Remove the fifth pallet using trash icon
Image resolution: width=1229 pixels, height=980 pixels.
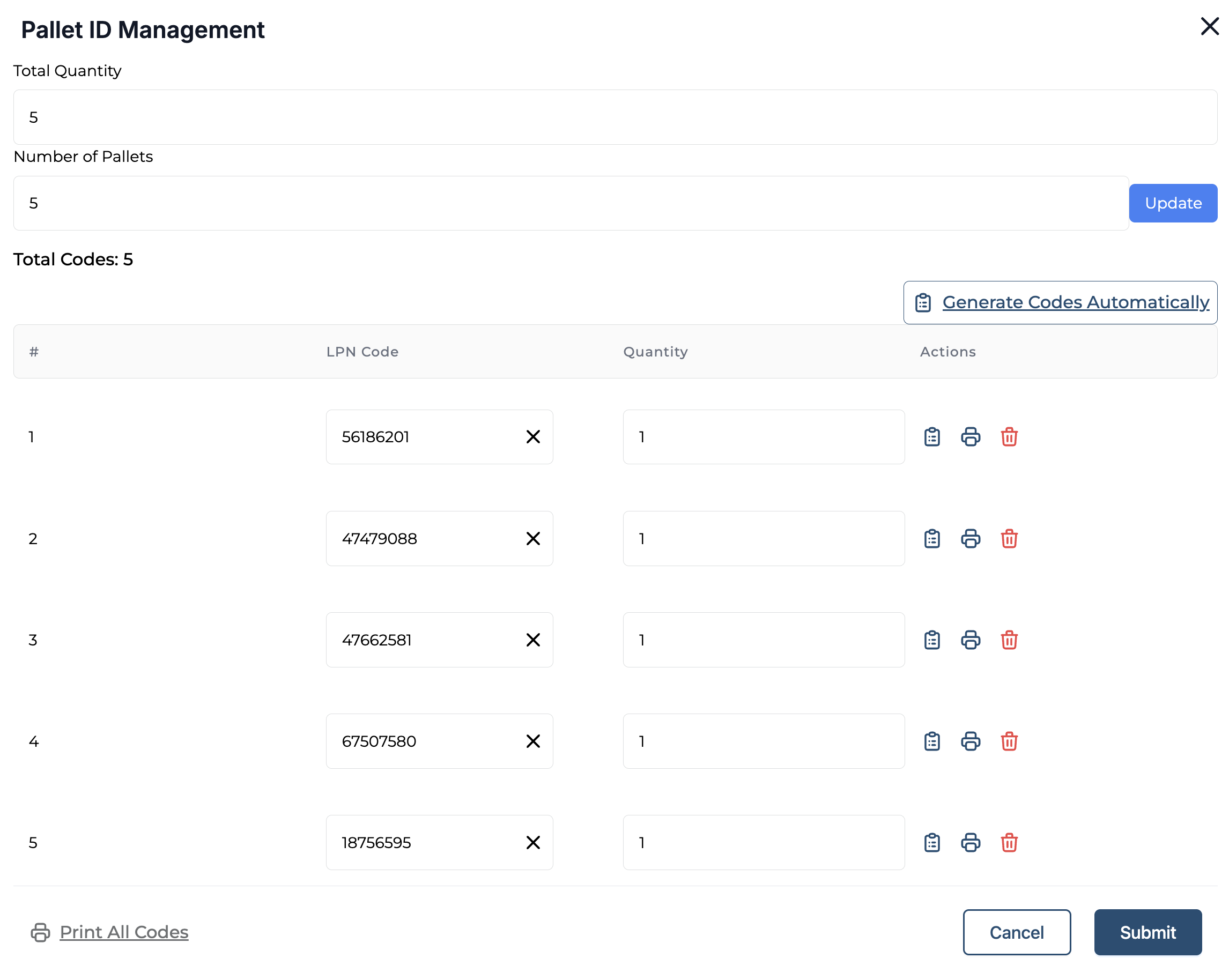coord(1009,843)
